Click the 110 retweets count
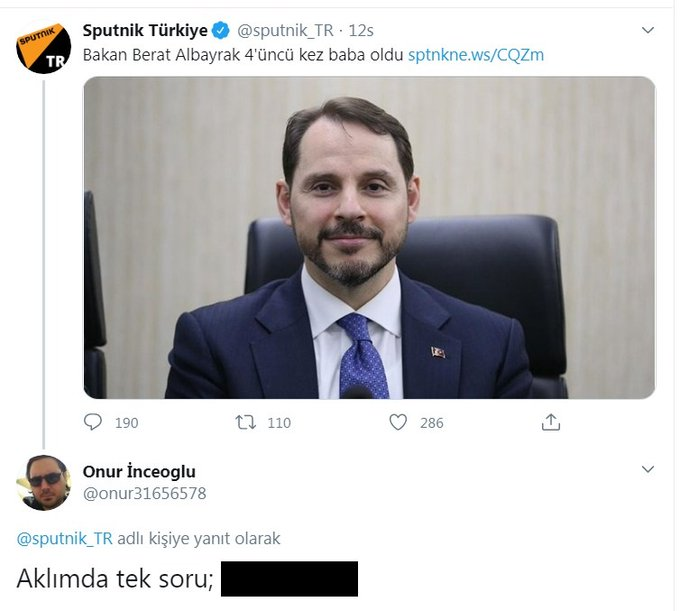The height and width of the screenshot is (611, 680). tap(279, 423)
